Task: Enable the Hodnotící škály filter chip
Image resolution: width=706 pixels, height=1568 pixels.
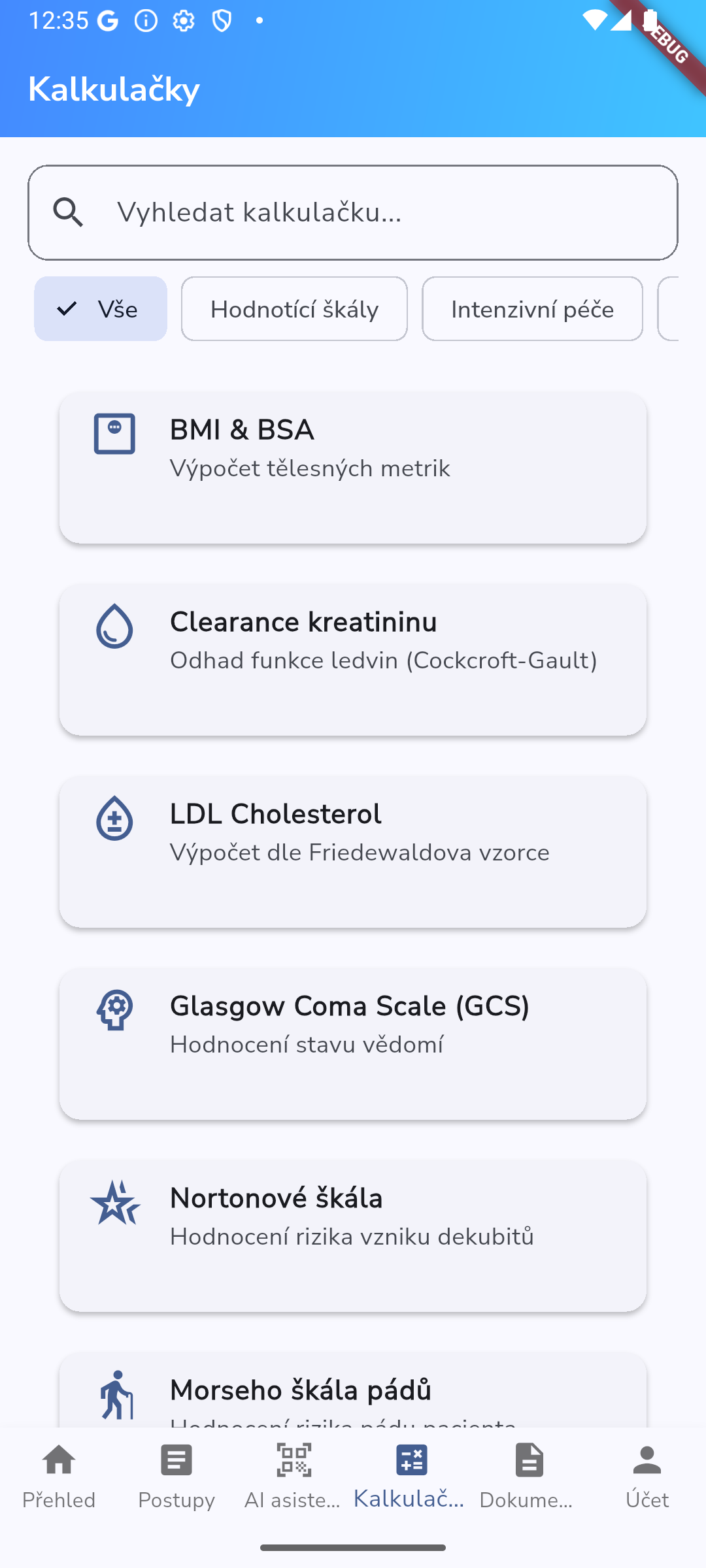Action: (x=294, y=309)
